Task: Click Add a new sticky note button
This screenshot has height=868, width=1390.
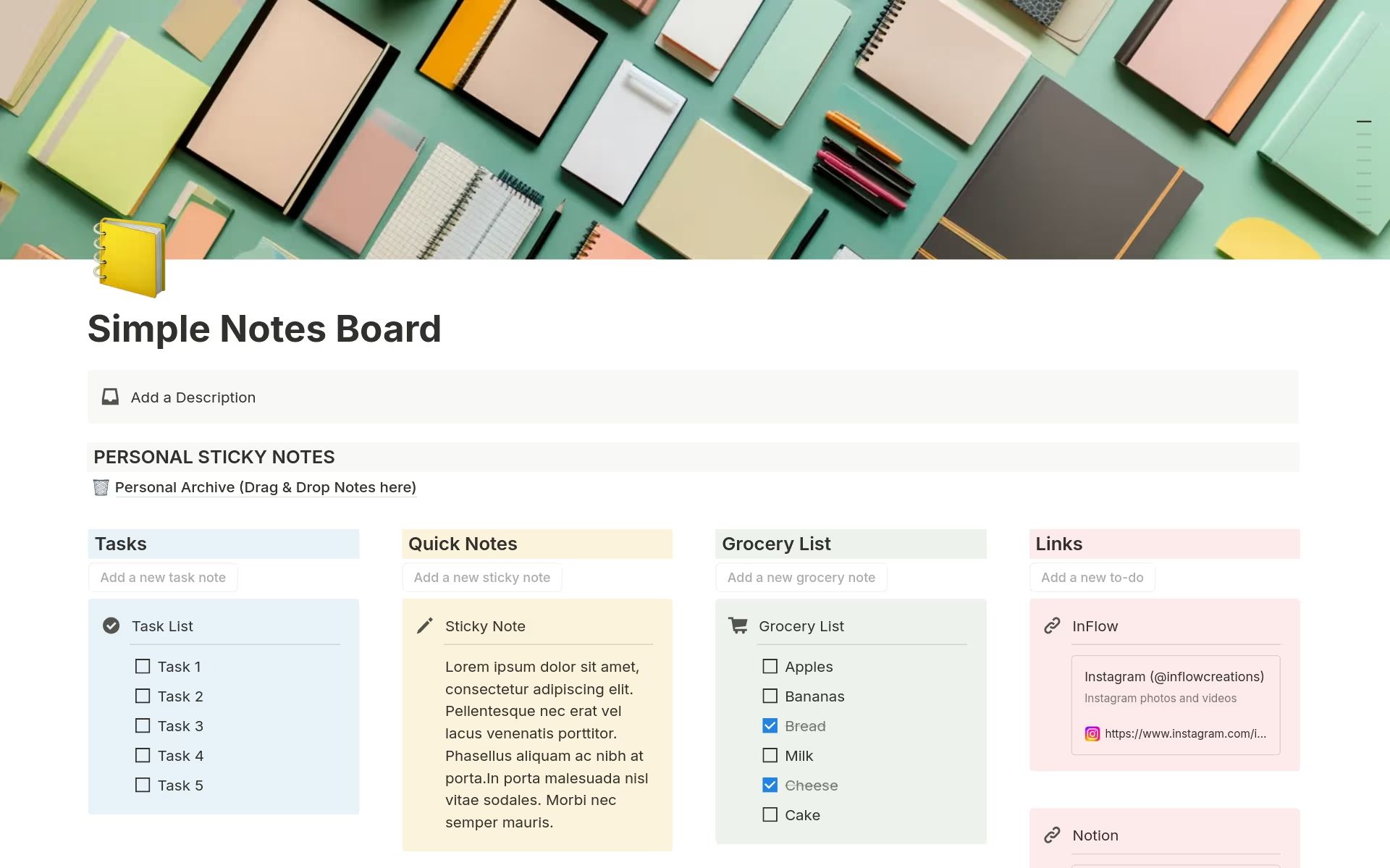Action: point(481,577)
